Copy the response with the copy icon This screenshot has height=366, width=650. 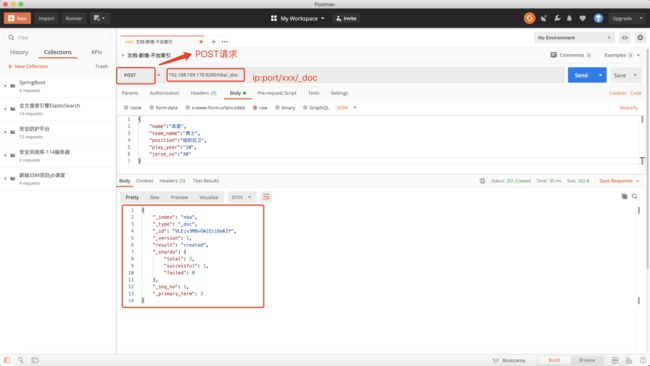pos(624,196)
